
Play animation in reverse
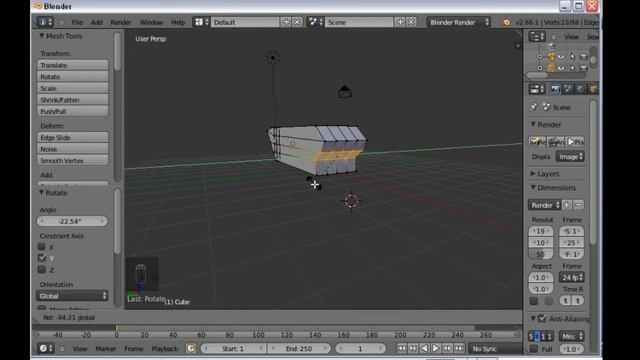[x=424, y=348]
